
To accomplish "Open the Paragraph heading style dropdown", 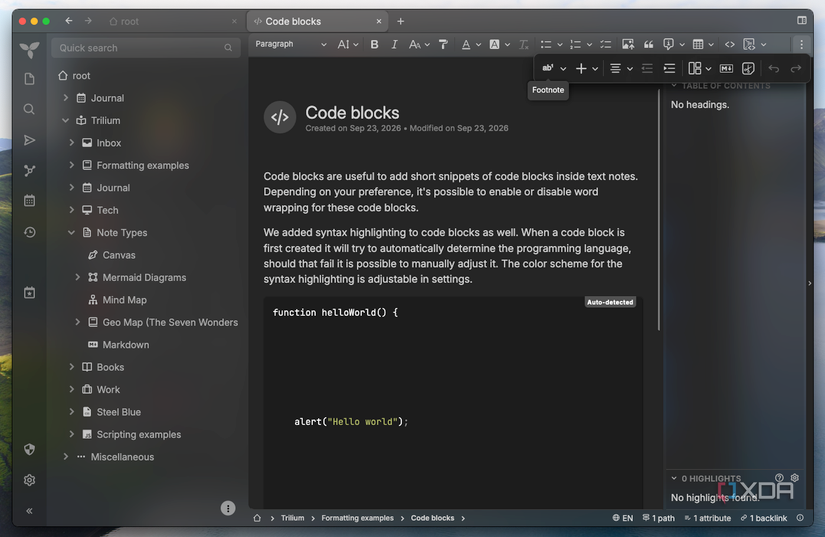I will click(x=290, y=45).
